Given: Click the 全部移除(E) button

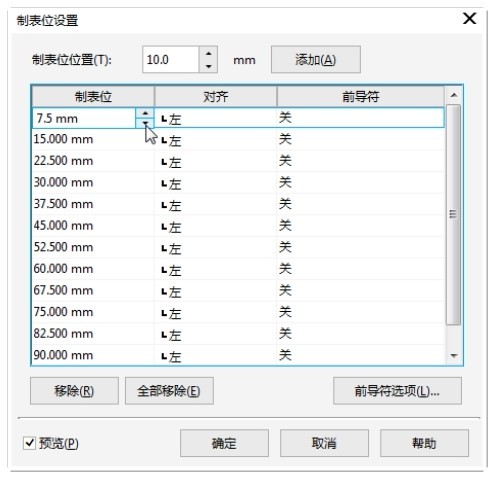Looking at the screenshot, I should pos(169,391).
